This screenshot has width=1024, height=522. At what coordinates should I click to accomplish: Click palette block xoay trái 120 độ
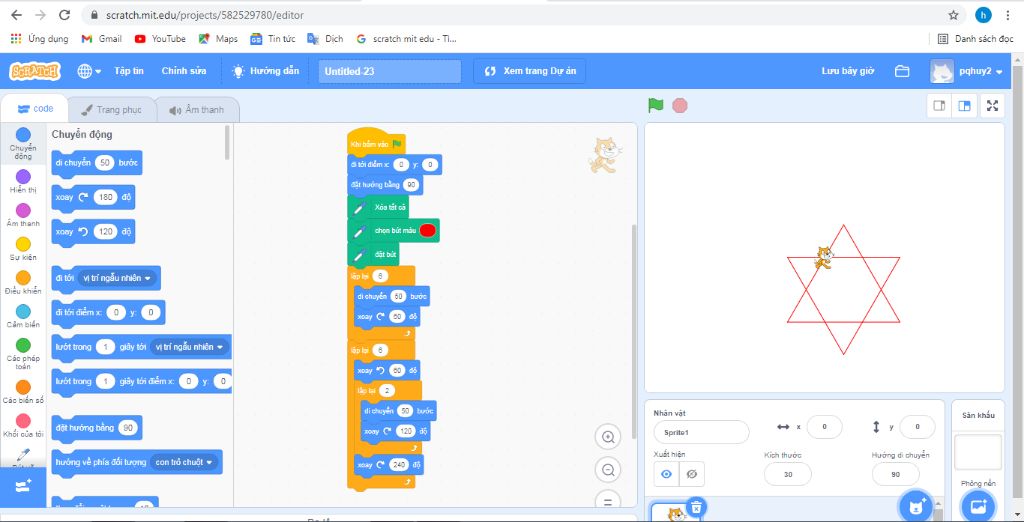click(x=93, y=232)
